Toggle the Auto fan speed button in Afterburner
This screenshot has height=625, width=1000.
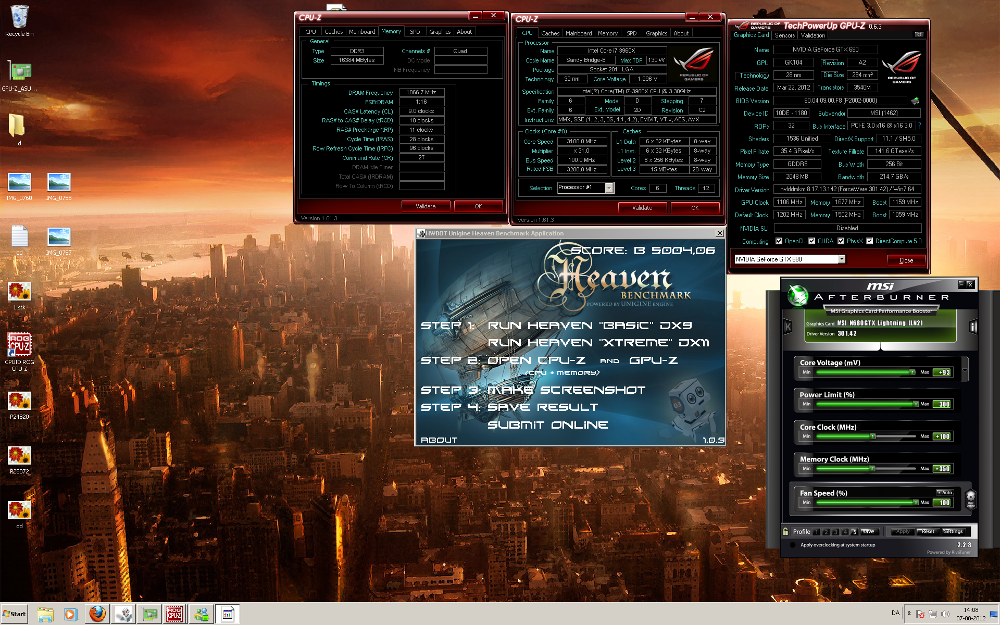pos(945,492)
